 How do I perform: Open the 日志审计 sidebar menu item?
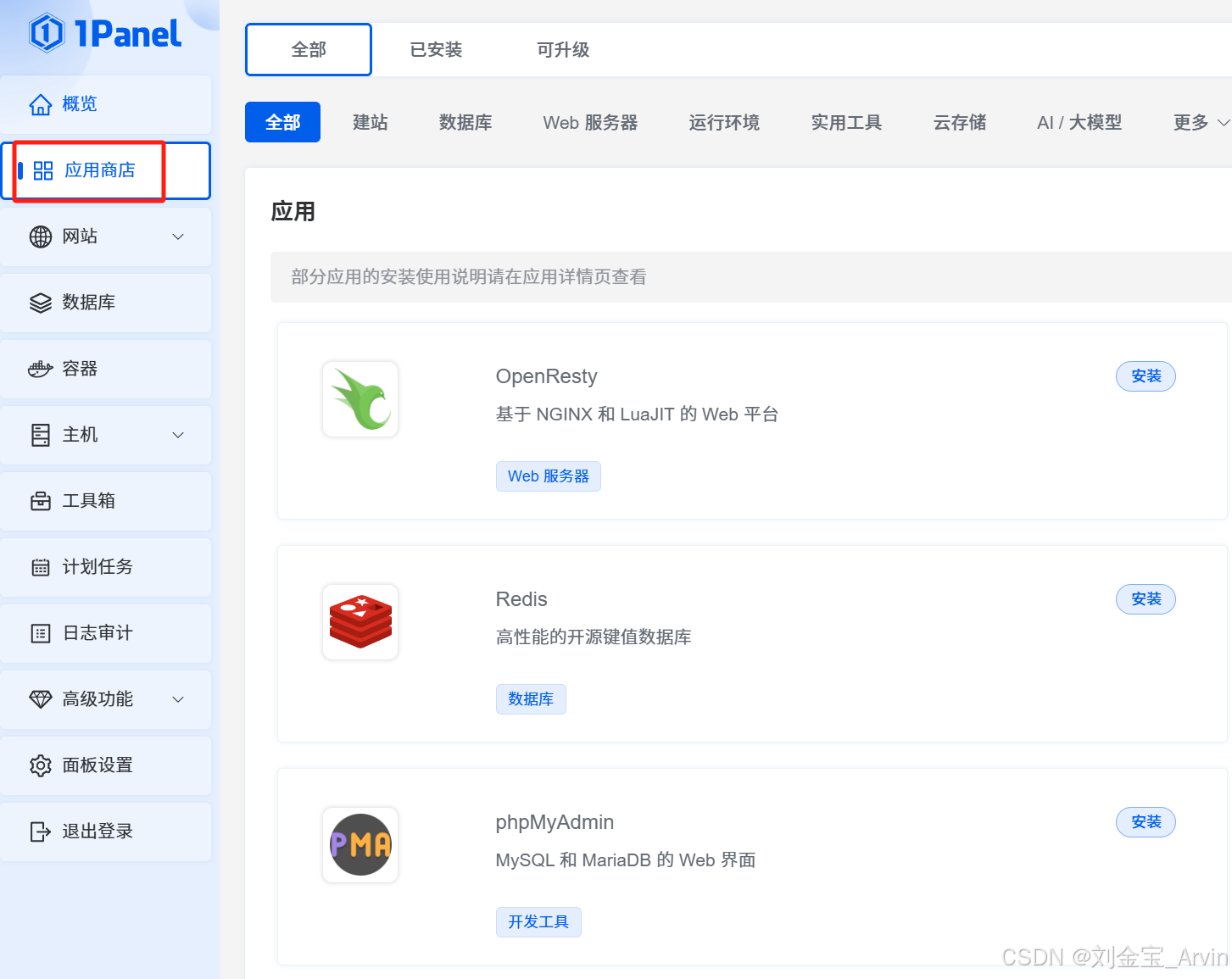click(106, 633)
